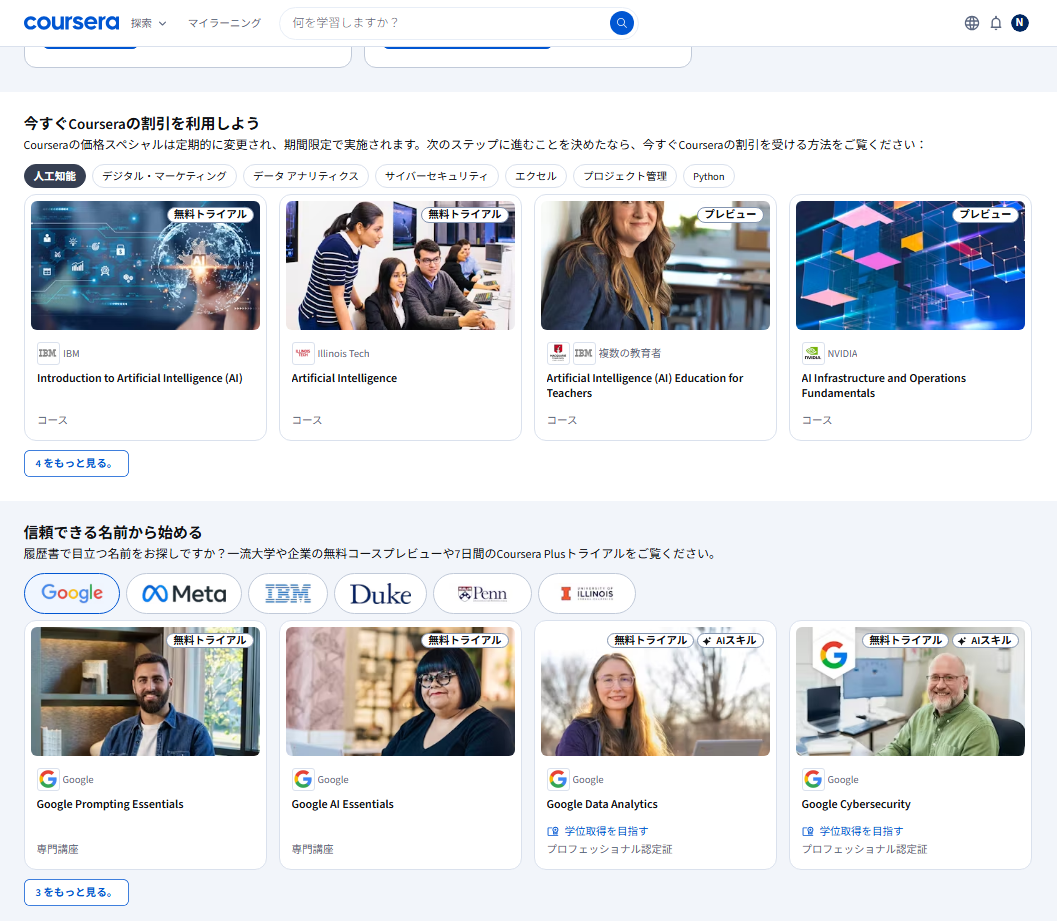Open notifications via the bell icon

[x=995, y=22]
